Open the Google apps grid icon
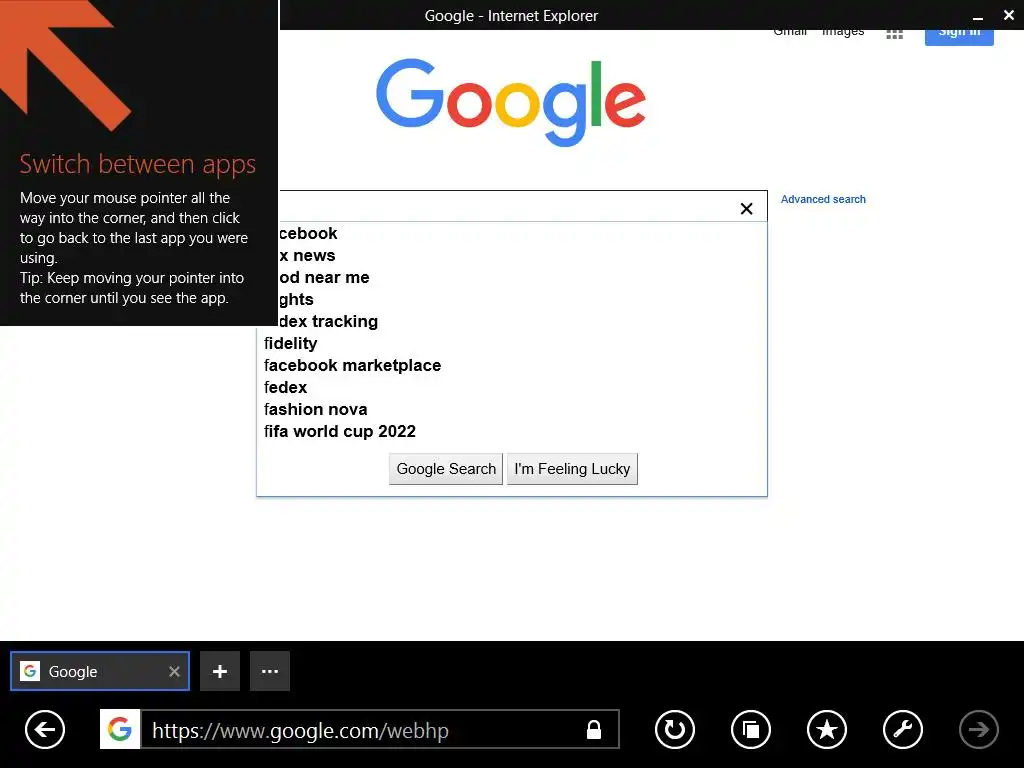The height and width of the screenshot is (768, 1024). (895, 34)
